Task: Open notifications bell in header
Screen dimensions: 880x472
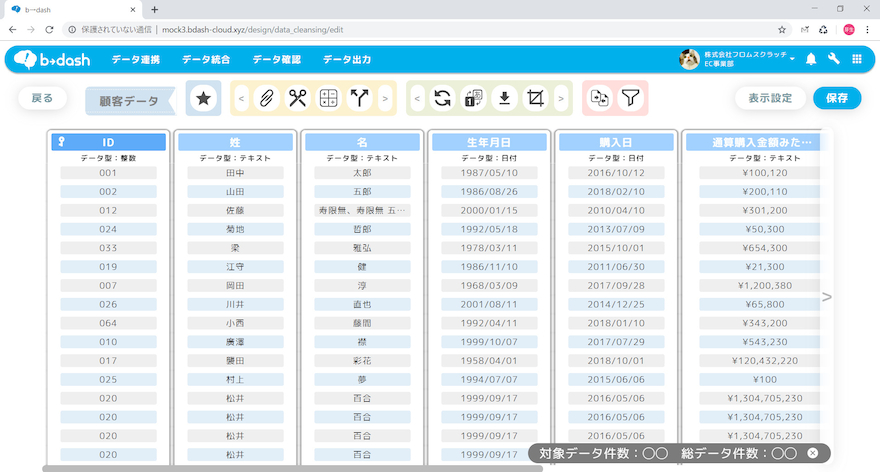Action: 811,60
